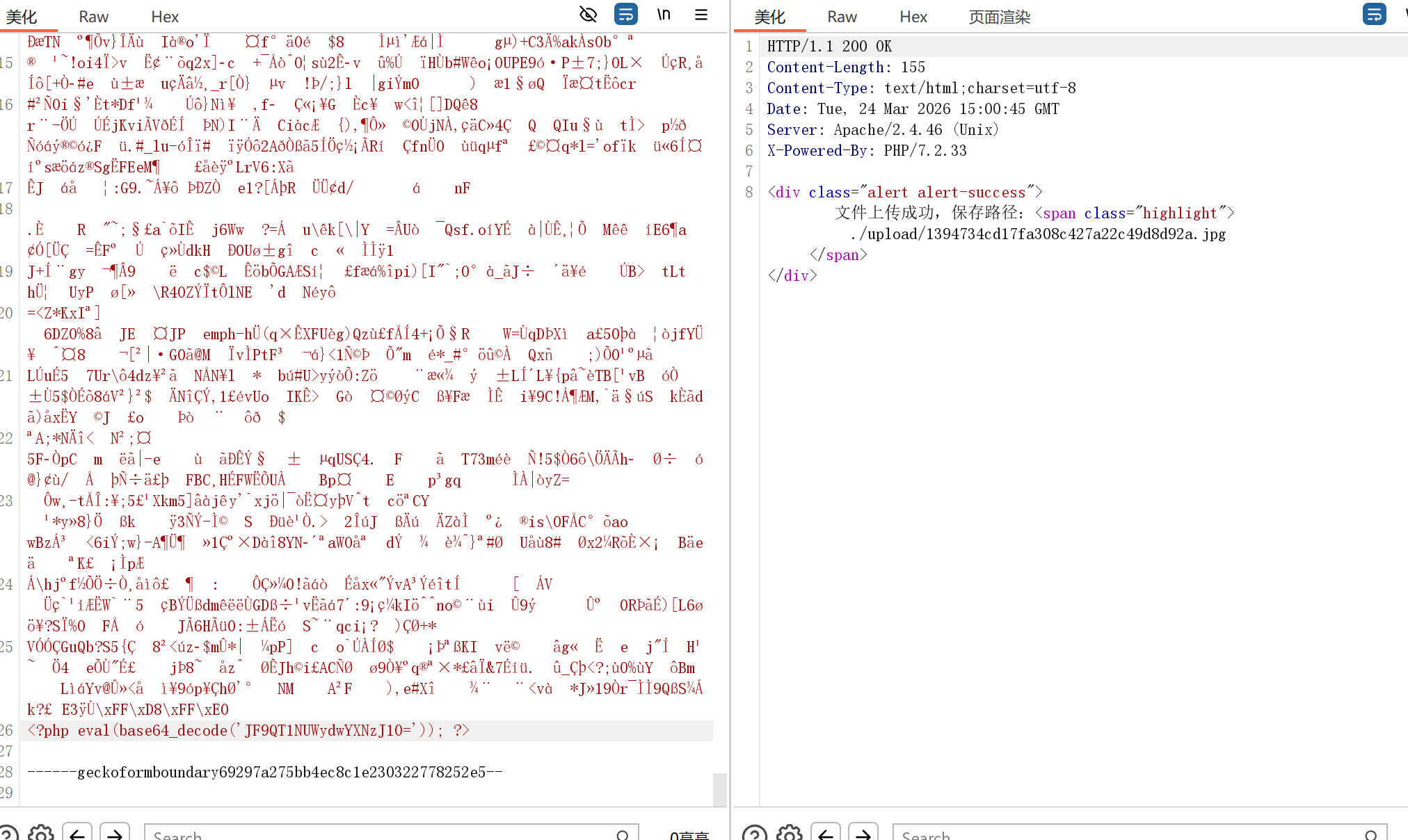Select the response 美化 pretty tab
The width and height of the screenshot is (1408, 840).
(x=769, y=17)
